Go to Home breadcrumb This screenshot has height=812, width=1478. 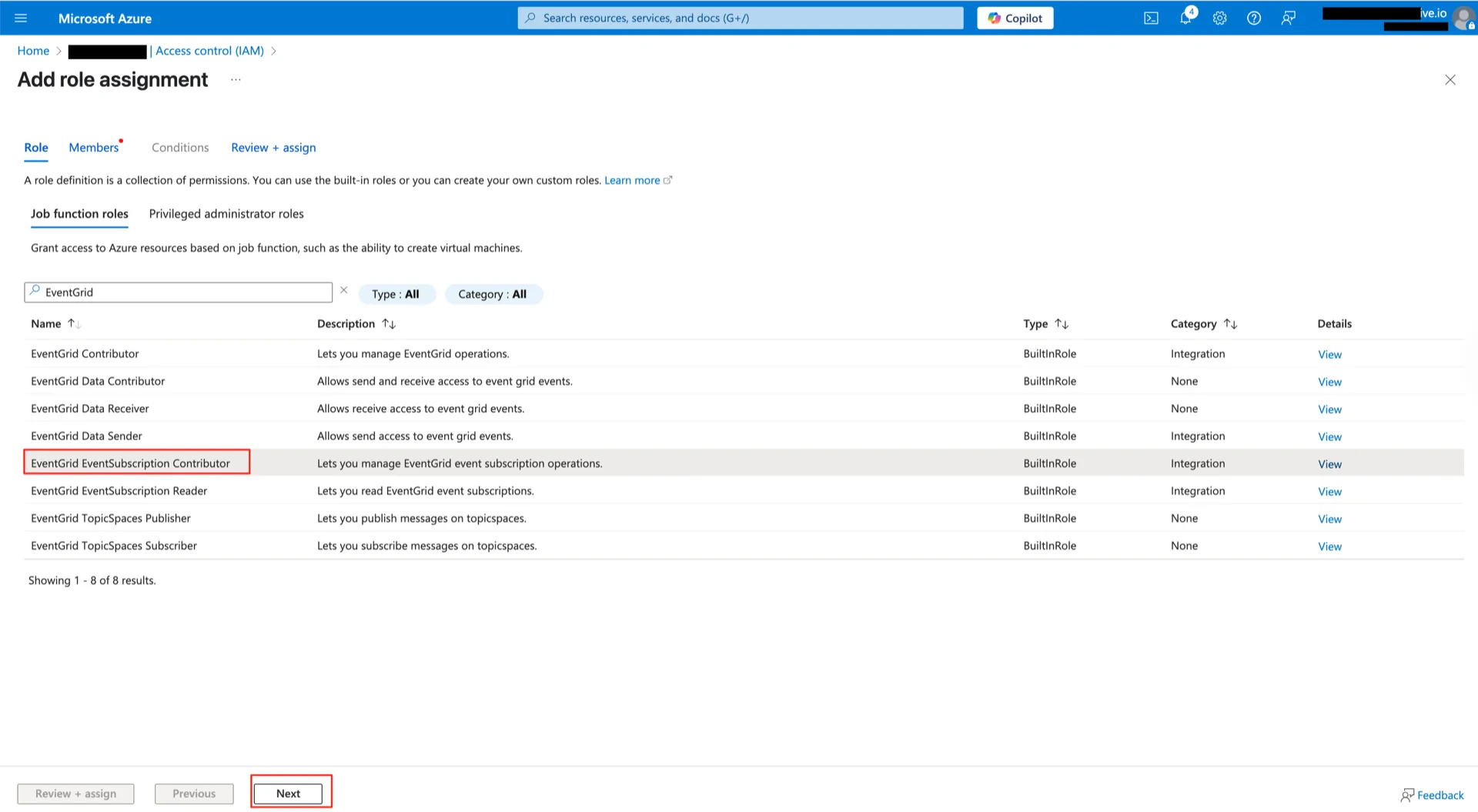click(33, 51)
